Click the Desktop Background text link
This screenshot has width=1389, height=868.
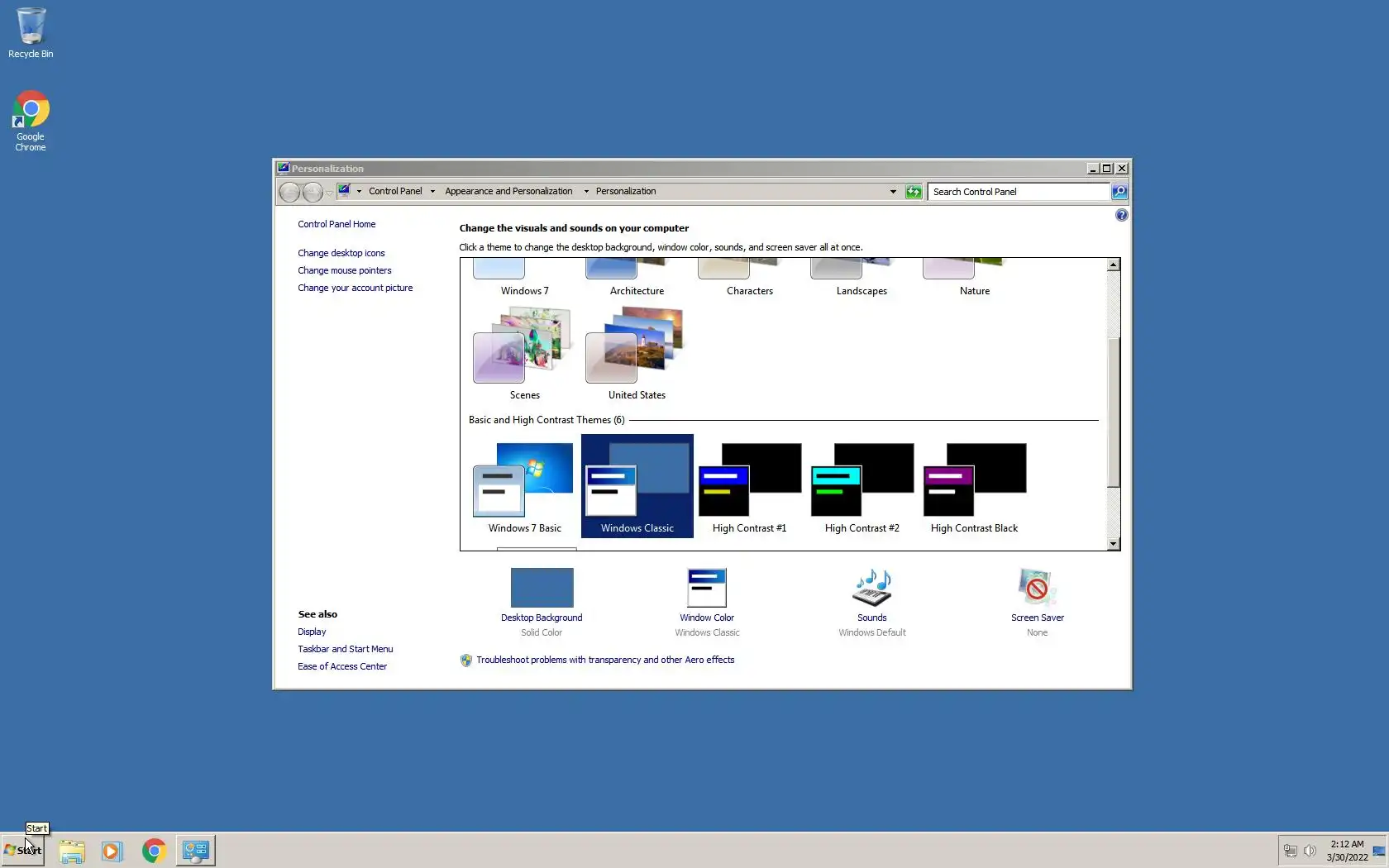click(542, 618)
